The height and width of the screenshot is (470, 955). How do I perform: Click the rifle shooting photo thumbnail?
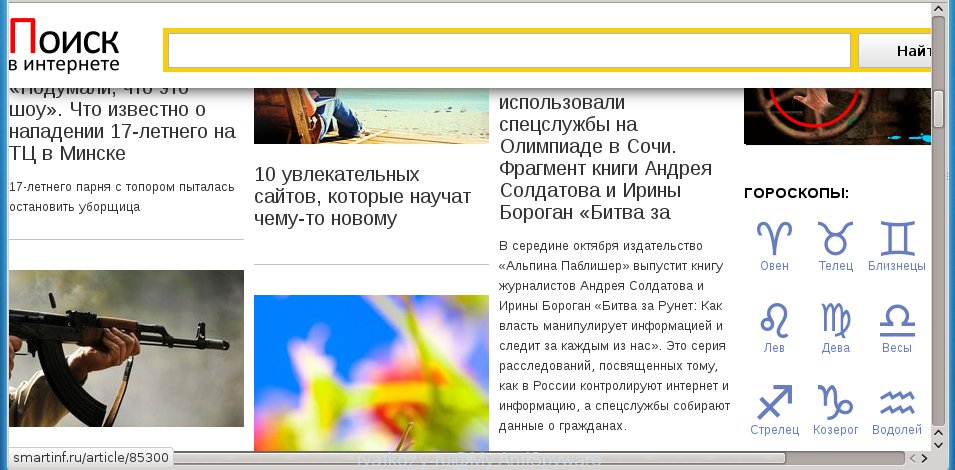(126, 348)
